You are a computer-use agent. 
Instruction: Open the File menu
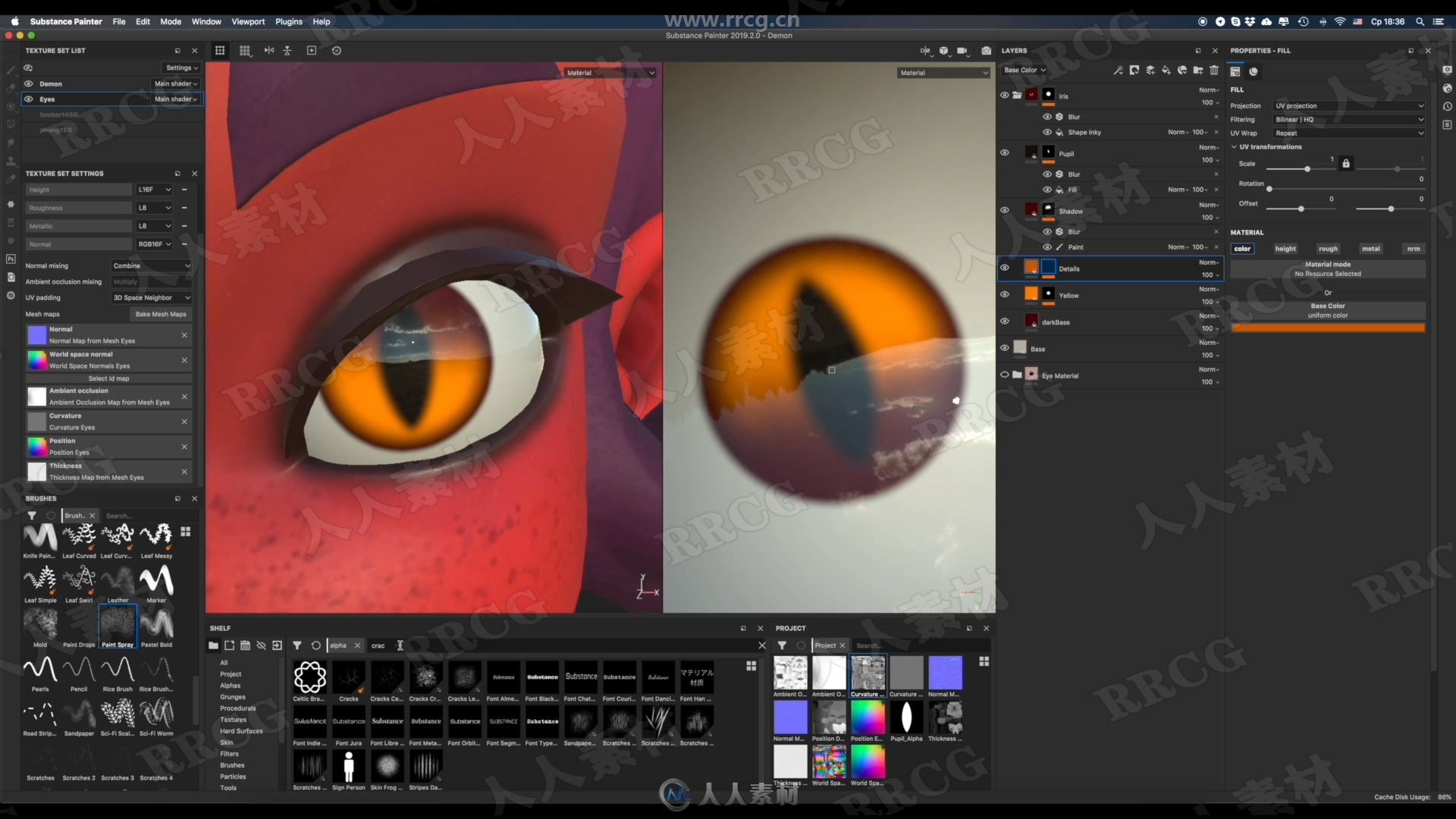(x=119, y=21)
